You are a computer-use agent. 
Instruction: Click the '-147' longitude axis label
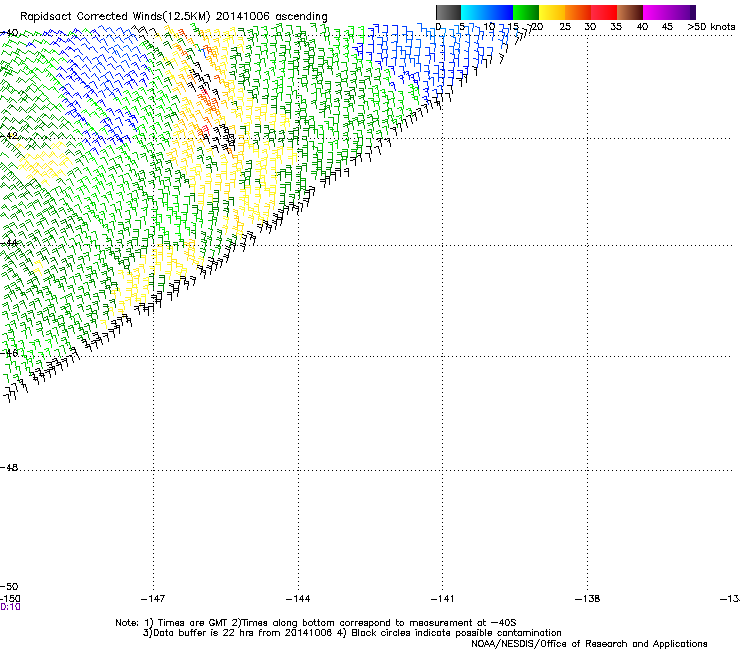coord(153,599)
